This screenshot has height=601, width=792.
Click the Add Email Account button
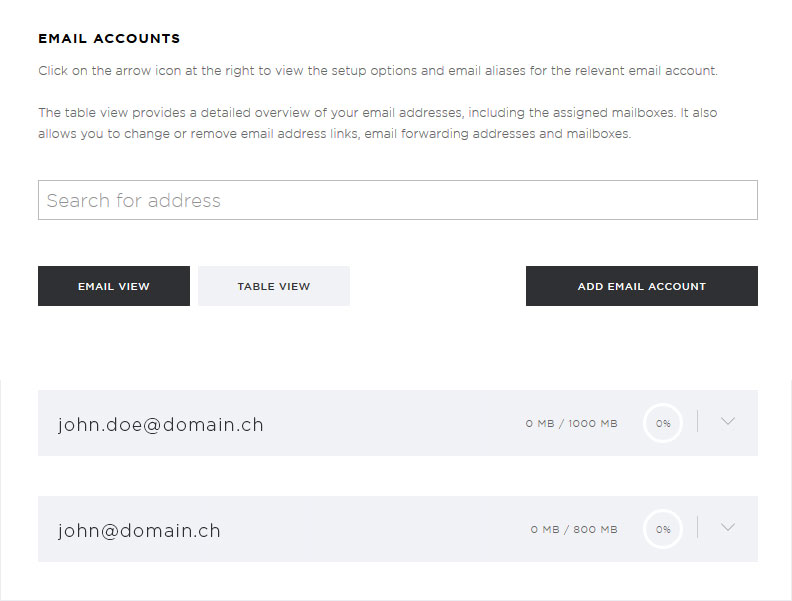point(641,286)
